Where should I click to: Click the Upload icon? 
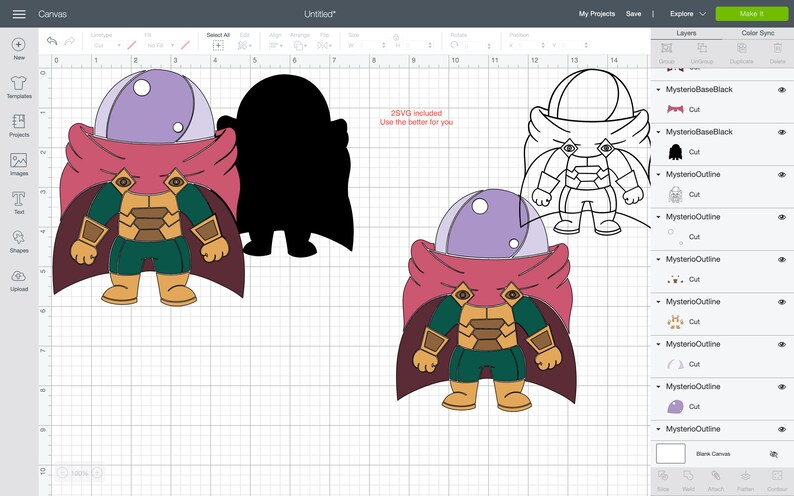pos(19,276)
